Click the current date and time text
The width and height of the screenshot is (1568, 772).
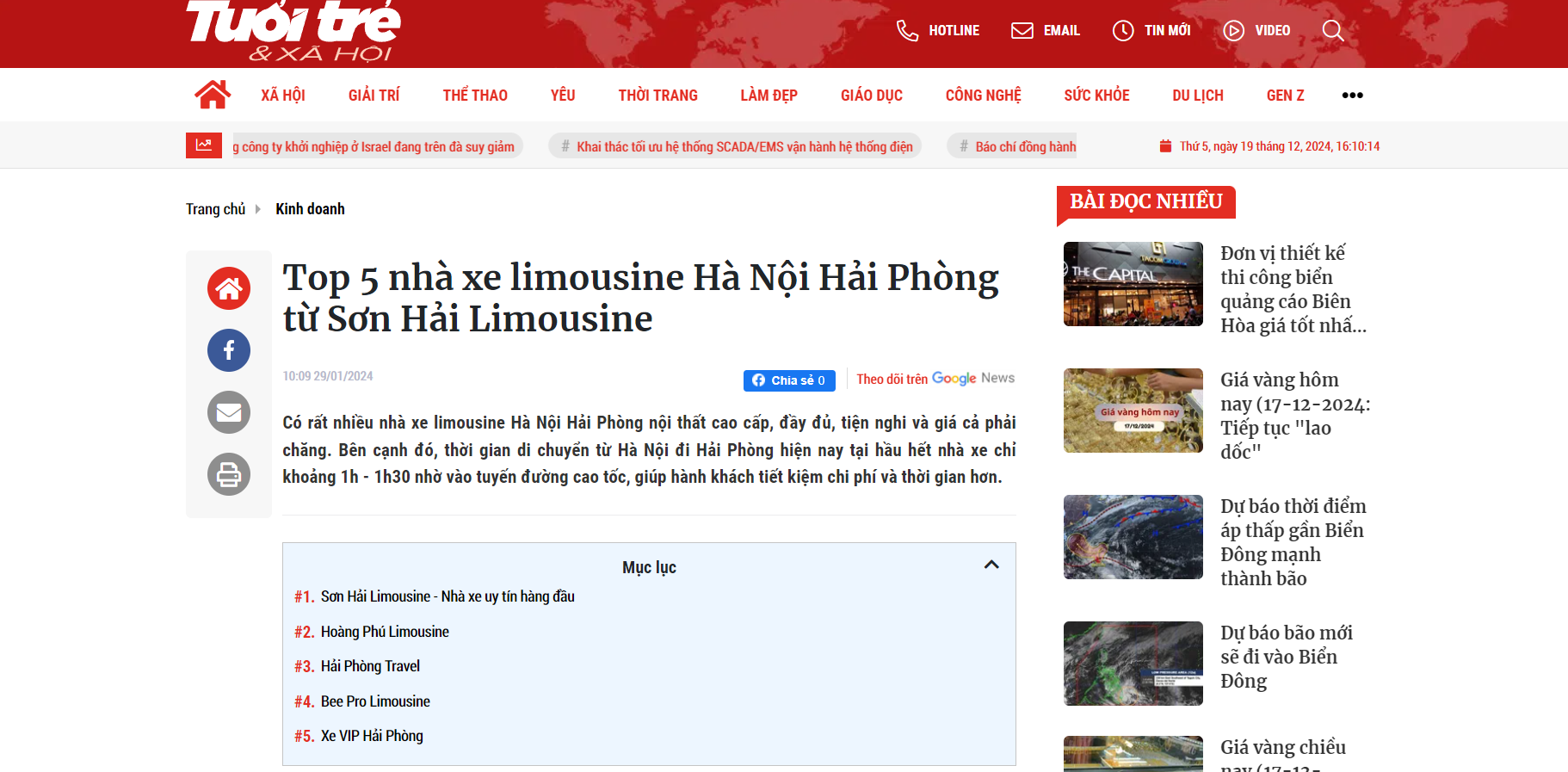point(1280,146)
